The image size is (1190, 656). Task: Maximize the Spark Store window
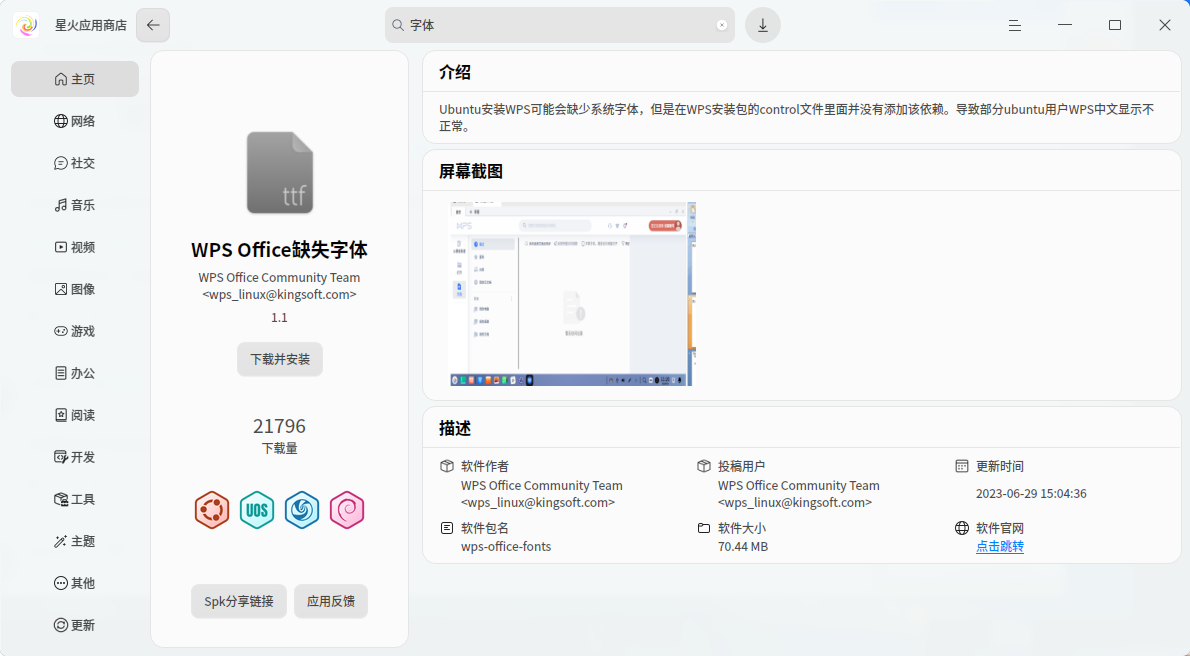tap(1115, 25)
